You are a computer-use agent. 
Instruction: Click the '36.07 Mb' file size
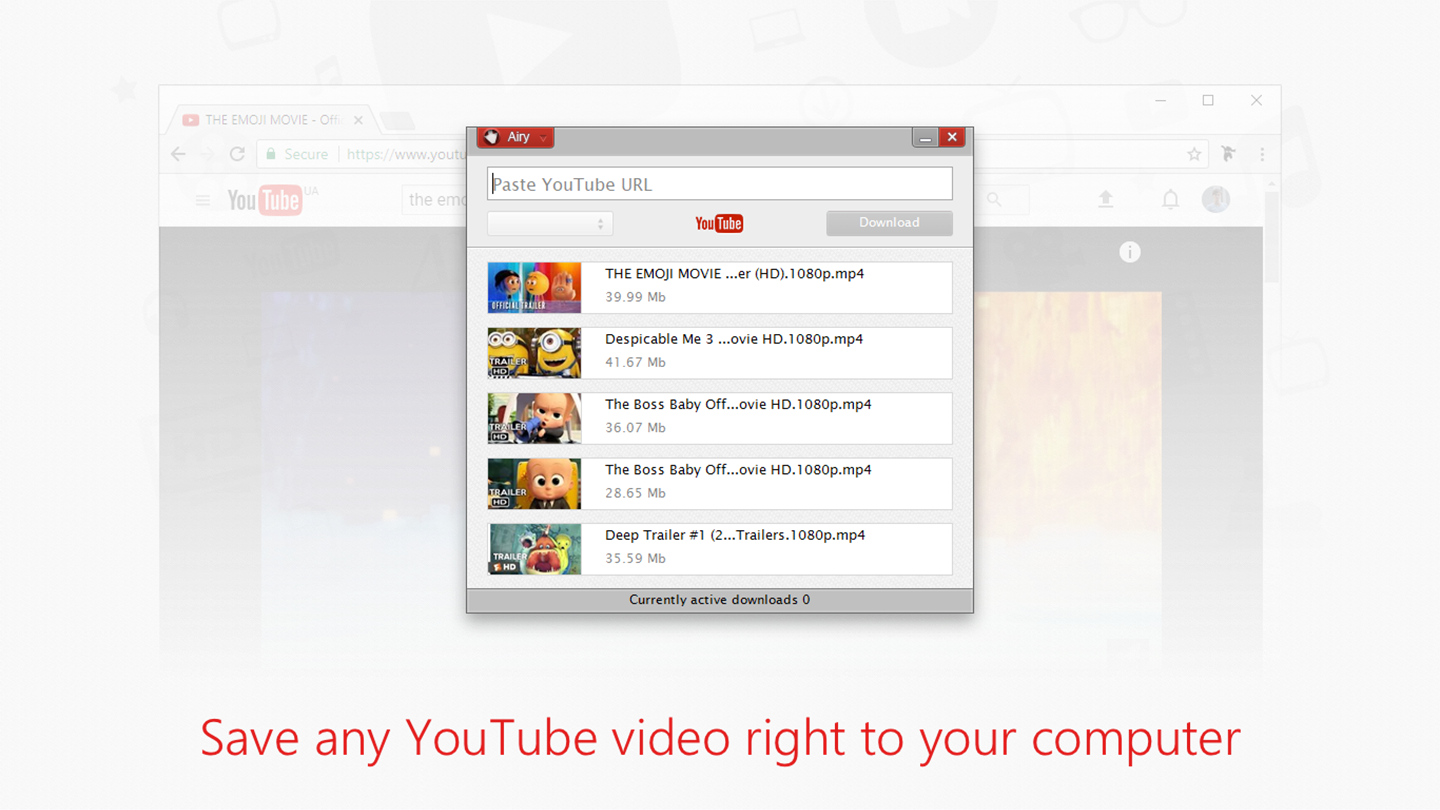[x=635, y=427]
